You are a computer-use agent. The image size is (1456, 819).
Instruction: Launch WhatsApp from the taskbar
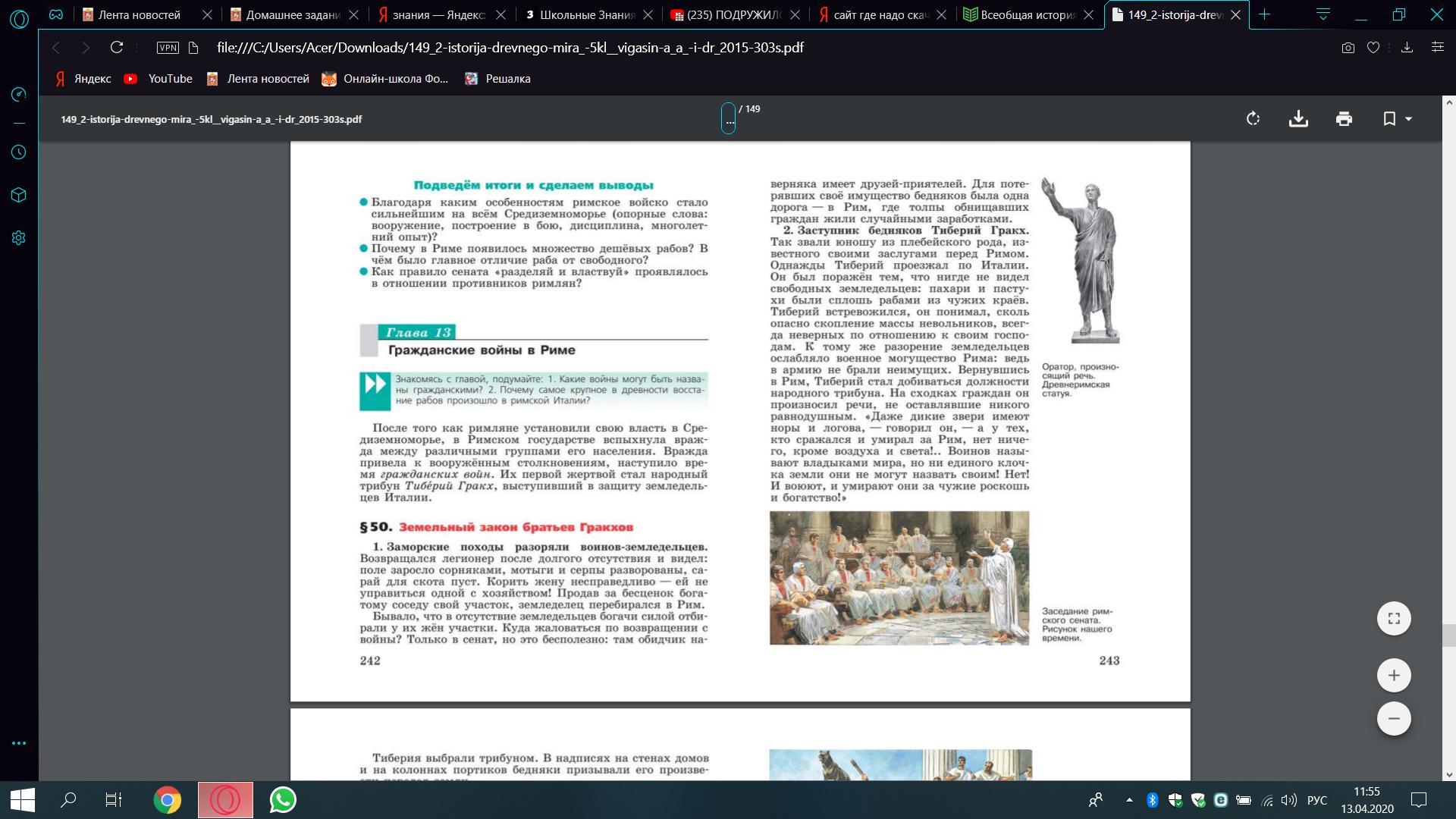(x=283, y=800)
